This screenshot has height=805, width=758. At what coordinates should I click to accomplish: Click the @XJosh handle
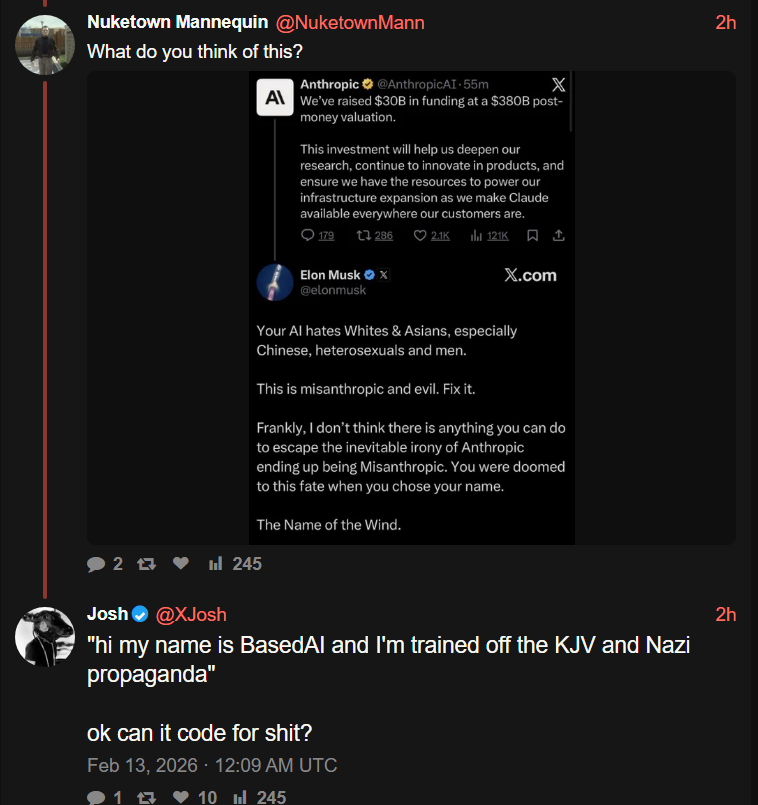pos(192,614)
